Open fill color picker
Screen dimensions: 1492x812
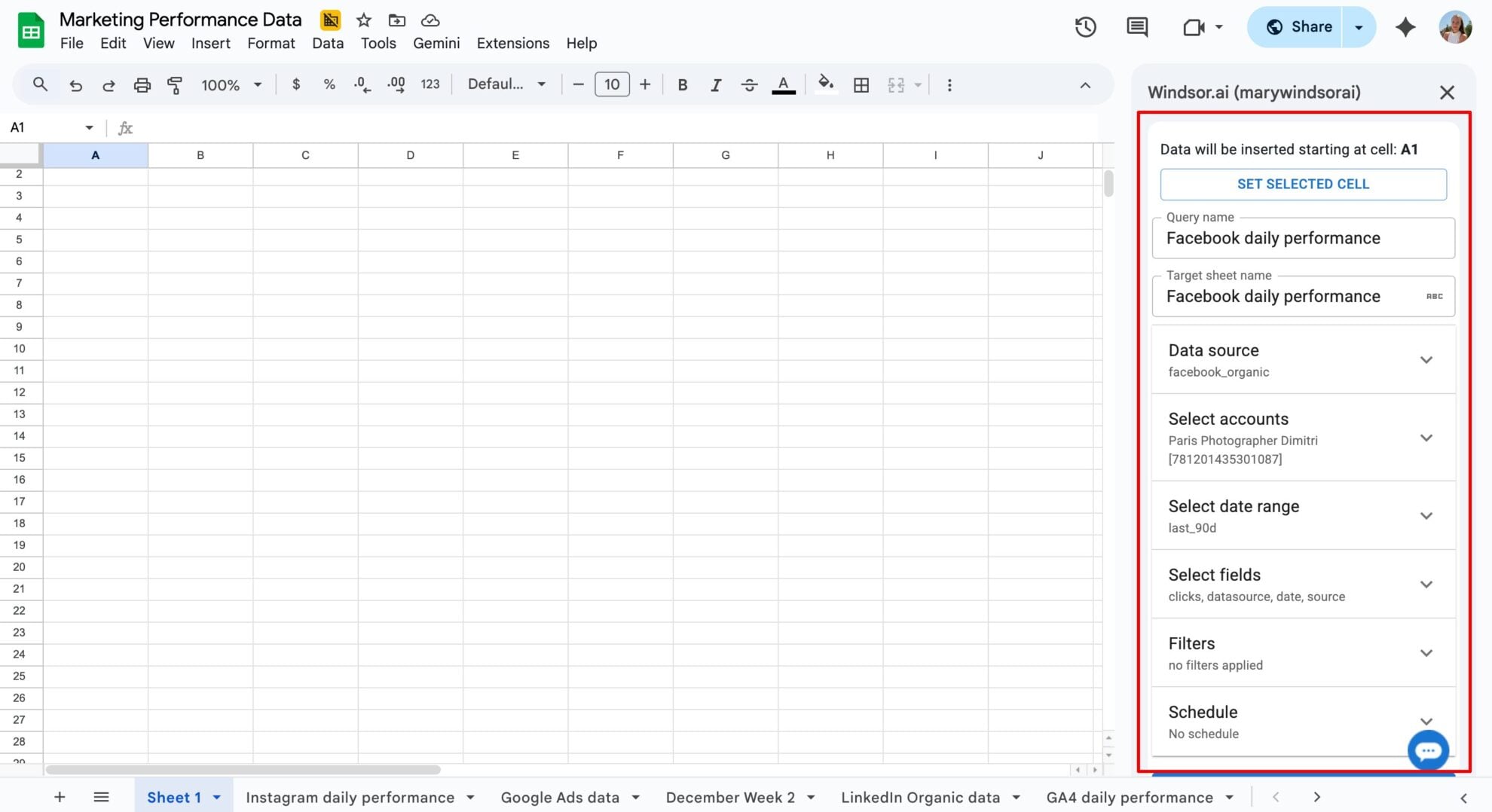(x=826, y=84)
